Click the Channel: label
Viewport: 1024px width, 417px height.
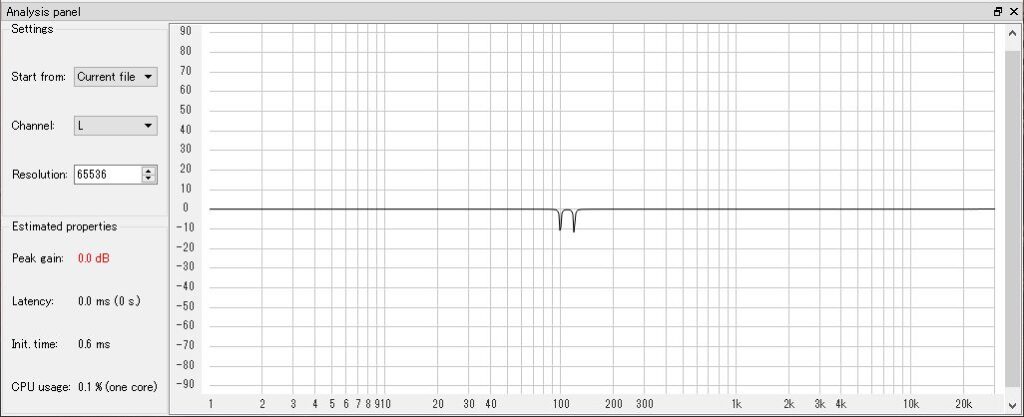pyautogui.click(x=33, y=126)
